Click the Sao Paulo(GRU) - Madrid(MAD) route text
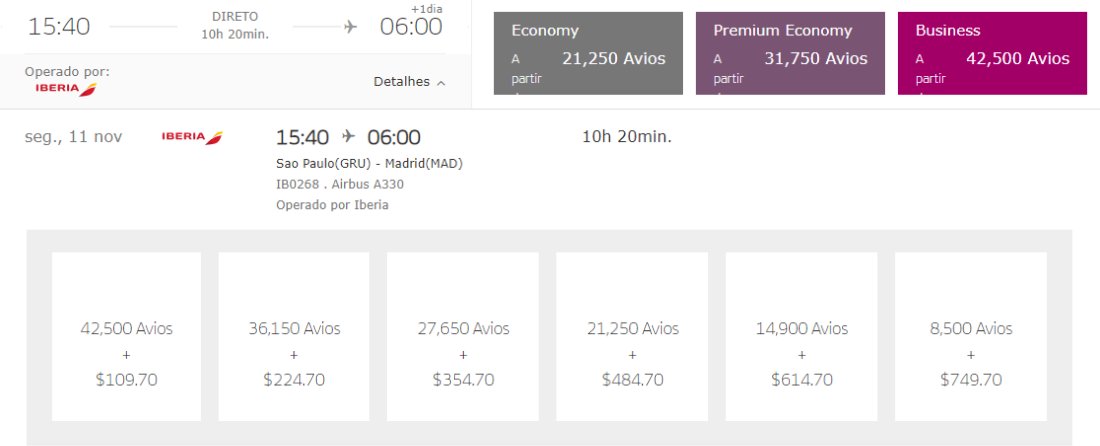Viewport: 1100px width, 446px height. [369, 164]
